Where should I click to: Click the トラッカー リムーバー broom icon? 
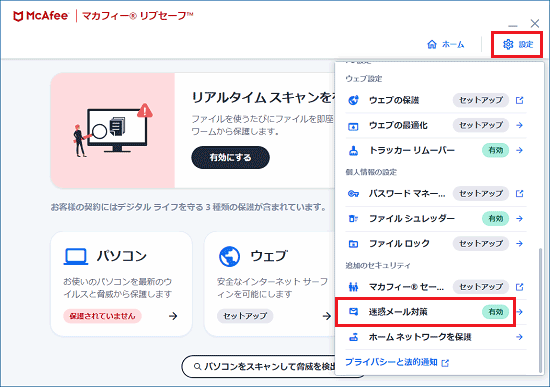point(353,151)
